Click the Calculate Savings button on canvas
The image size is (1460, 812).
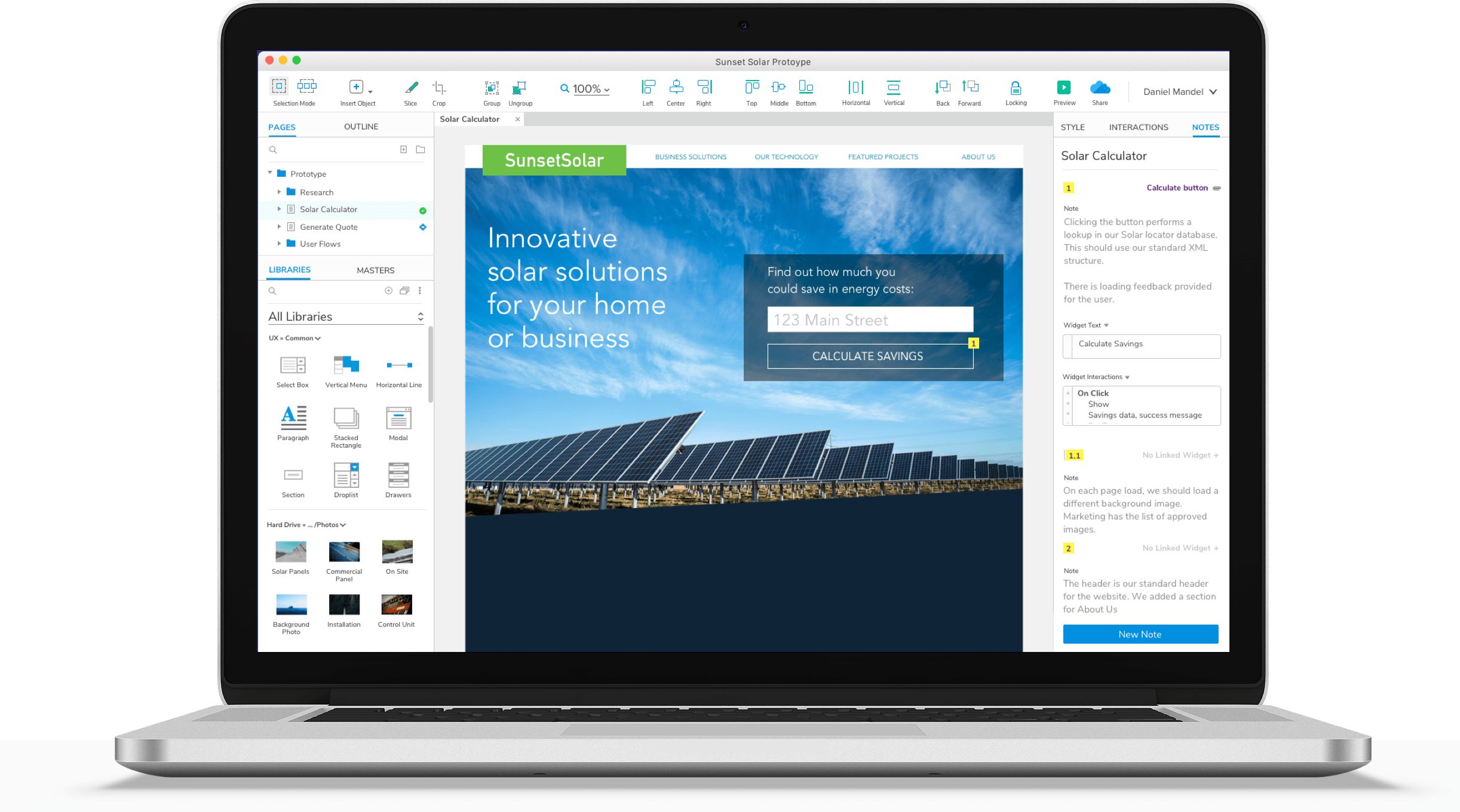click(x=867, y=356)
